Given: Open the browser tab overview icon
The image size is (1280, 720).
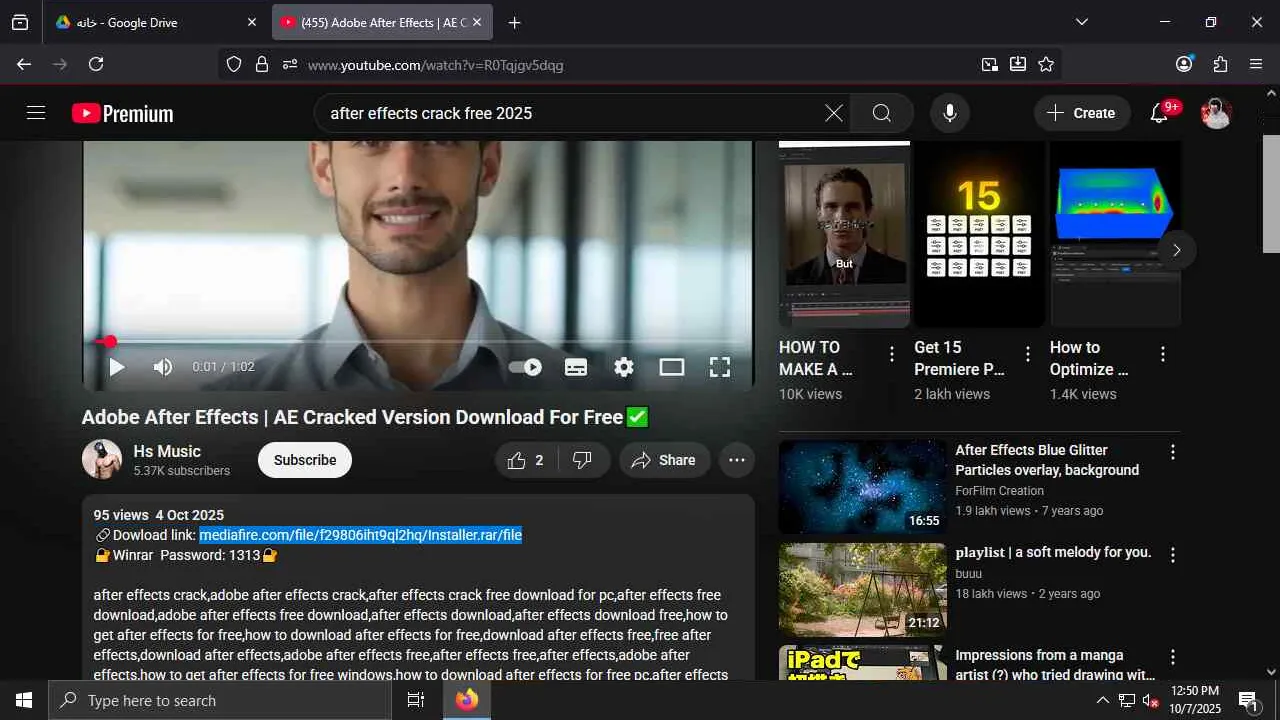Looking at the screenshot, I should pos(20,22).
